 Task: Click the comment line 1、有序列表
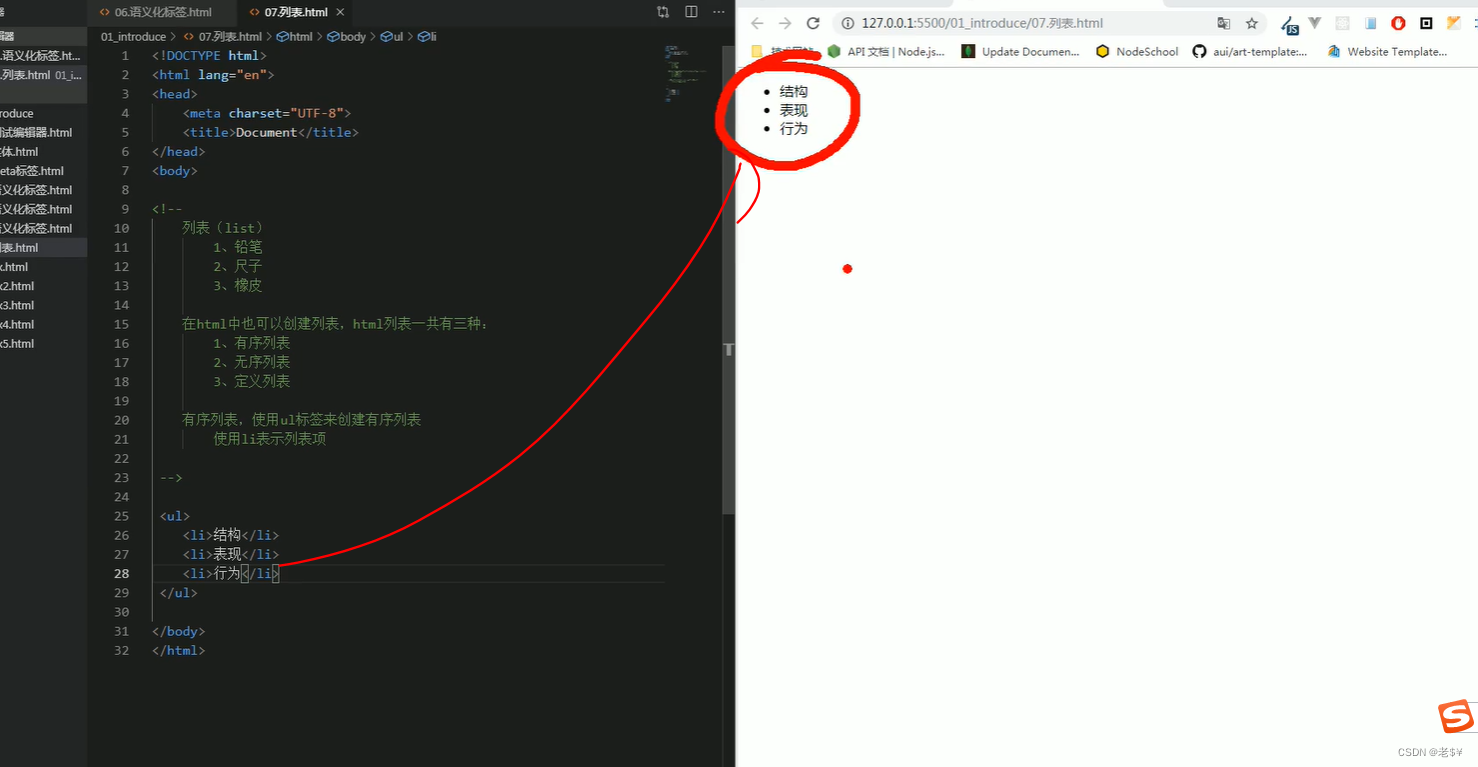(x=252, y=343)
